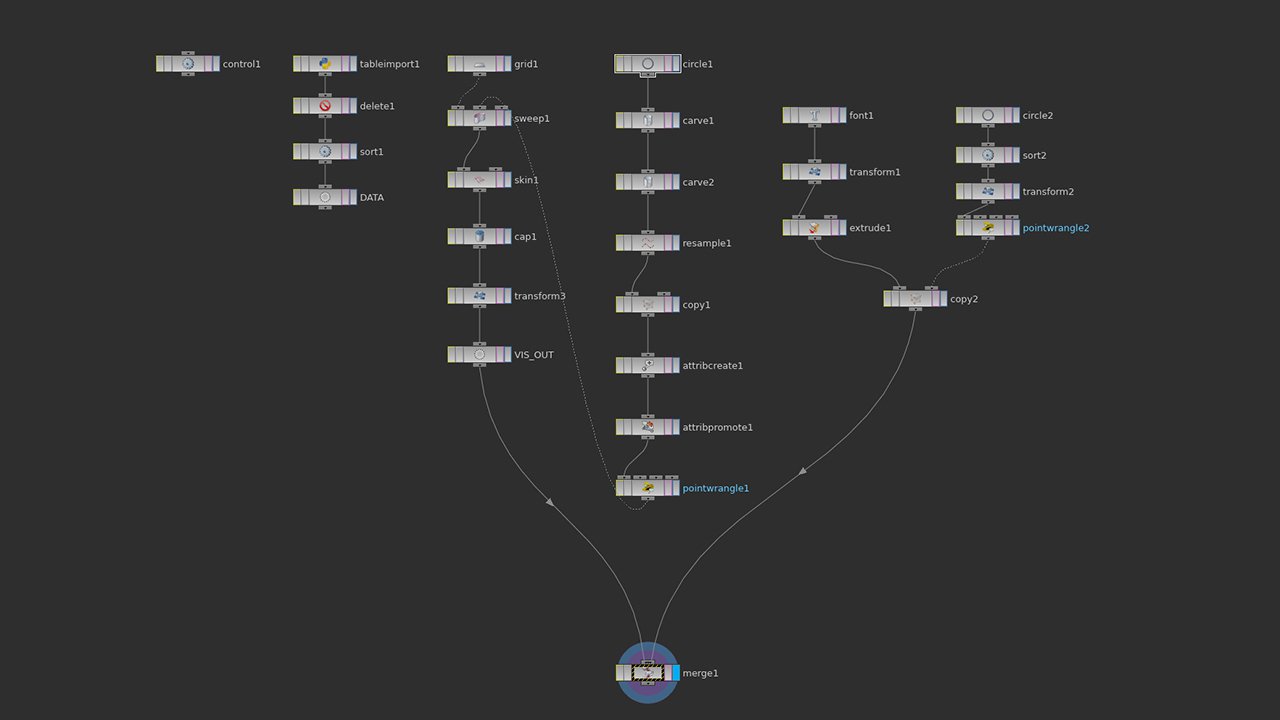The width and height of the screenshot is (1280, 720).
Task: Click the delete1 node icon
Action: tap(325, 106)
